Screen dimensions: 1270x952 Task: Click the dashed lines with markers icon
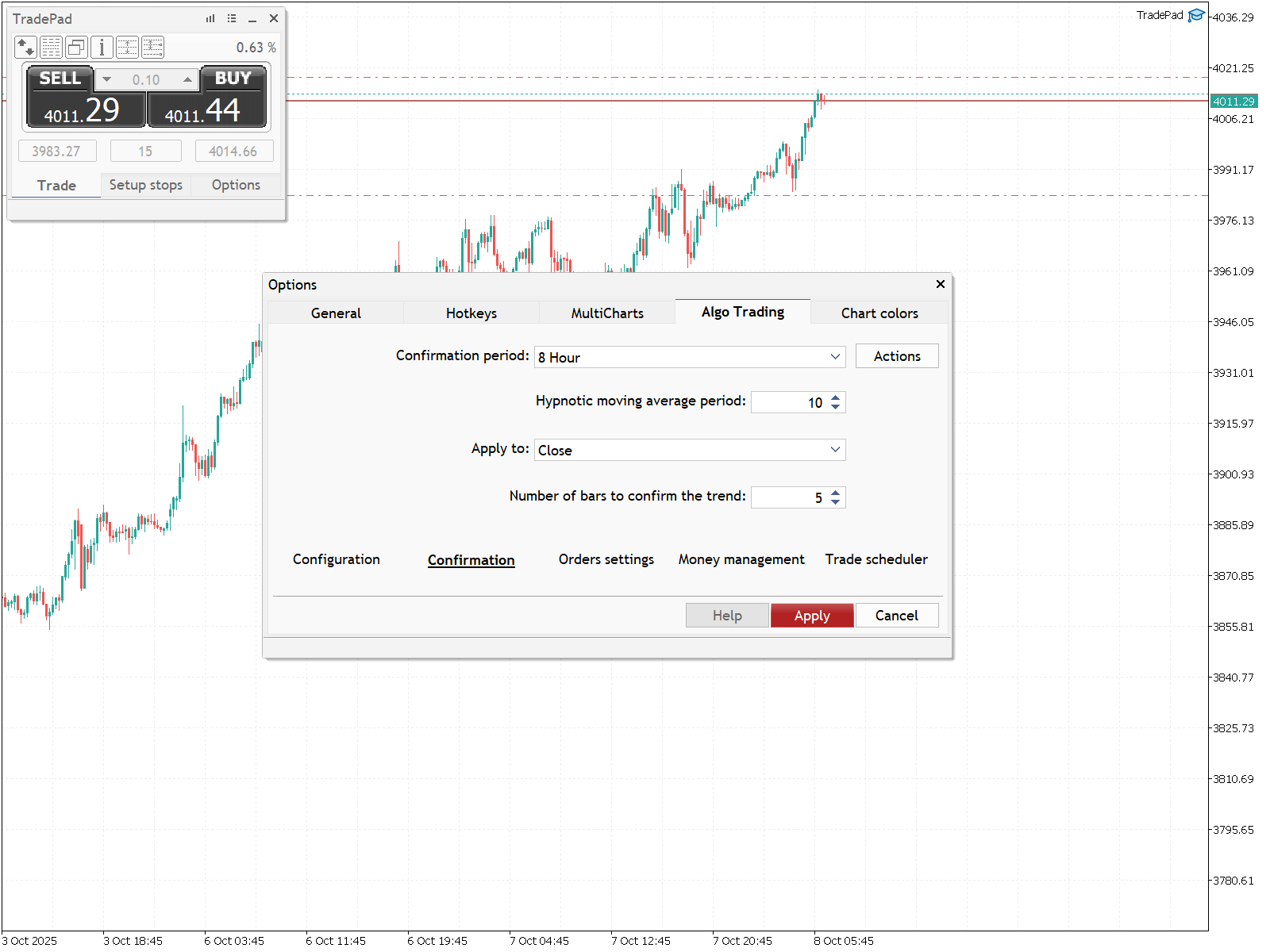point(152,48)
